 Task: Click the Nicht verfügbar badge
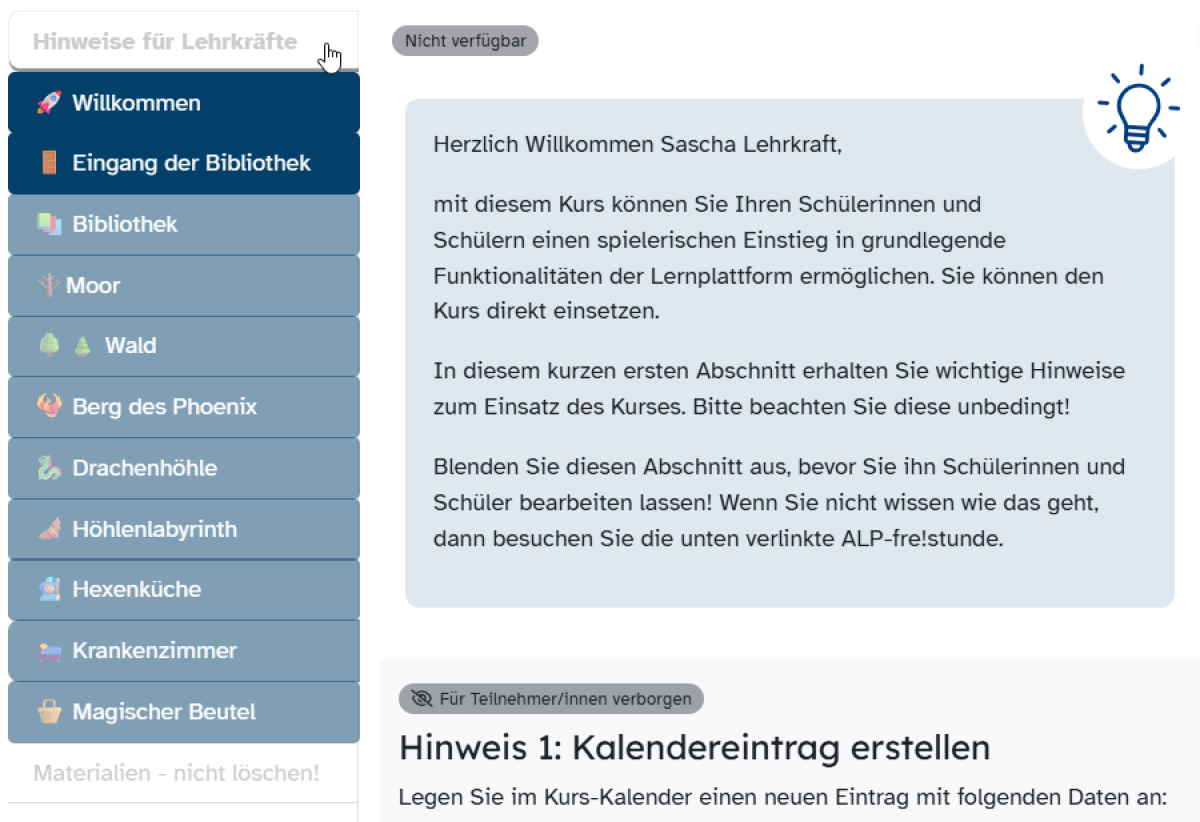(x=465, y=41)
